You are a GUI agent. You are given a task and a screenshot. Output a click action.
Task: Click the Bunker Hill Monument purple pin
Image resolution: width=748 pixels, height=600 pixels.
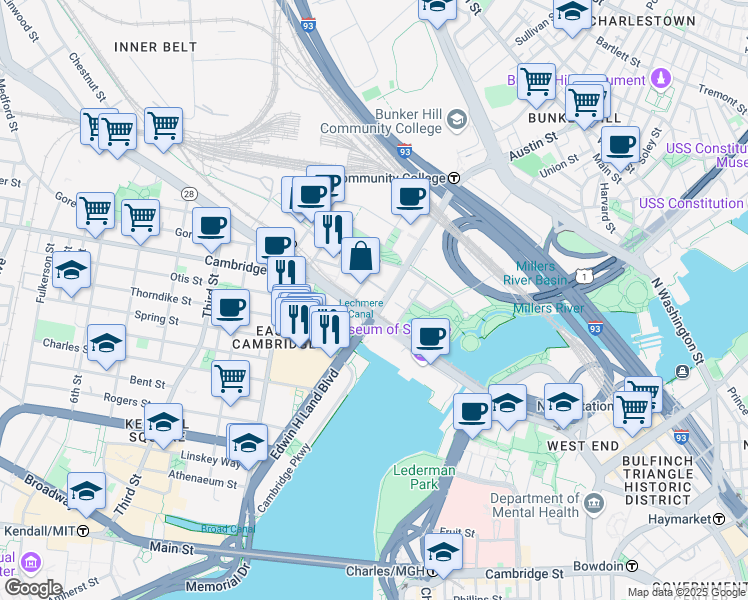[x=661, y=78]
